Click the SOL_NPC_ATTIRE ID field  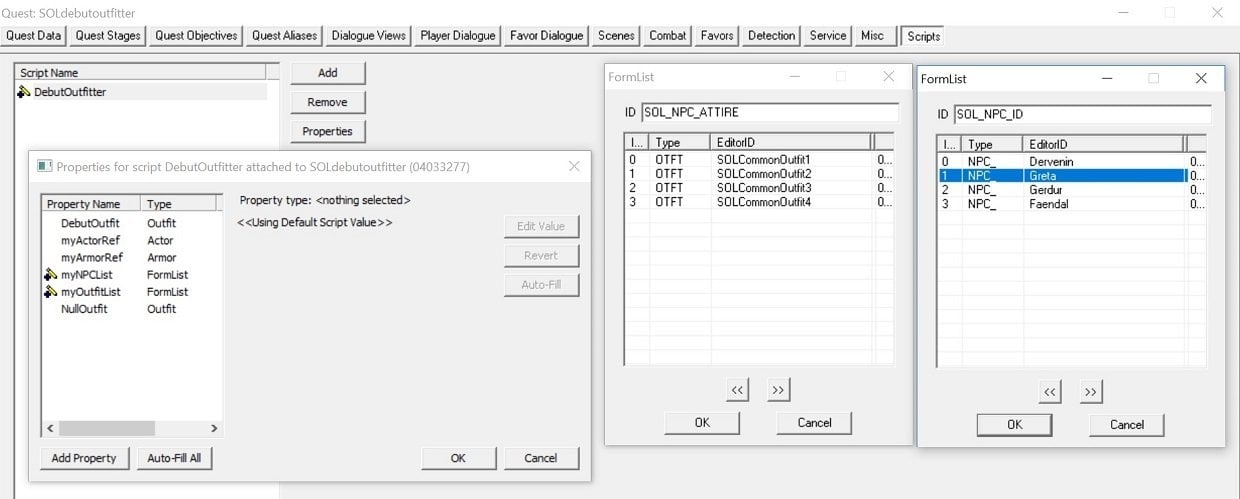[x=769, y=112]
